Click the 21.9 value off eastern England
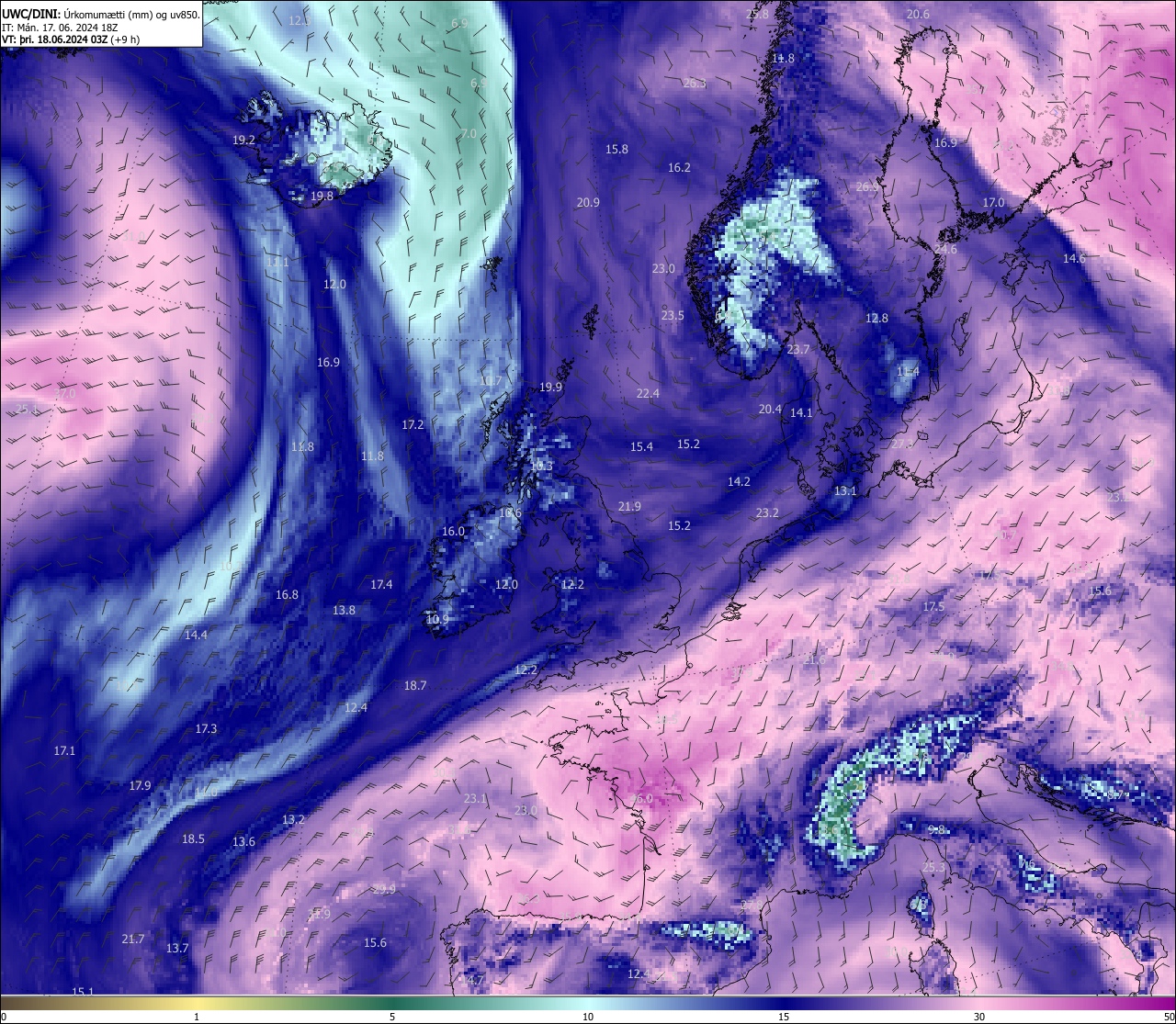The image size is (1176, 1024). pyautogui.click(x=629, y=506)
